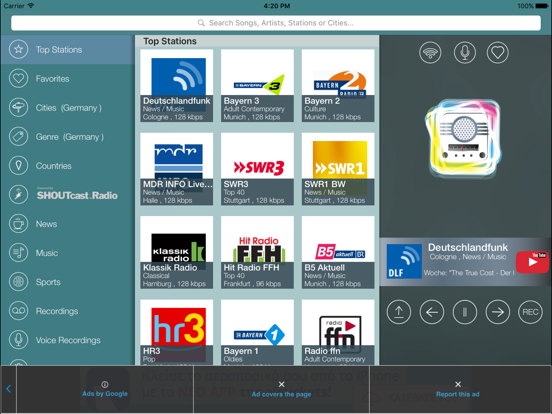
Task: Click the Music note icon
Action: click(x=18, y=253)
